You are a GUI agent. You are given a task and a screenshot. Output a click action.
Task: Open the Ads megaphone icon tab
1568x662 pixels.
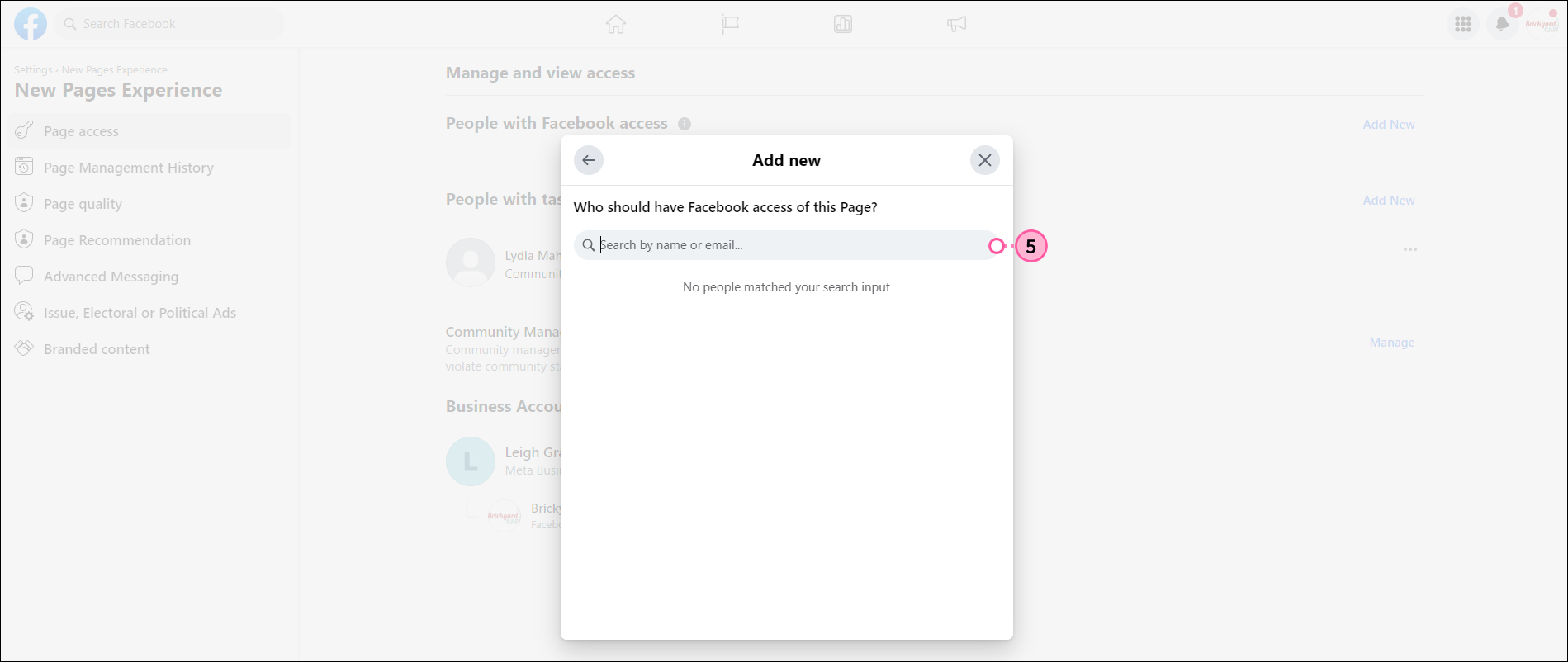point(956,24)
